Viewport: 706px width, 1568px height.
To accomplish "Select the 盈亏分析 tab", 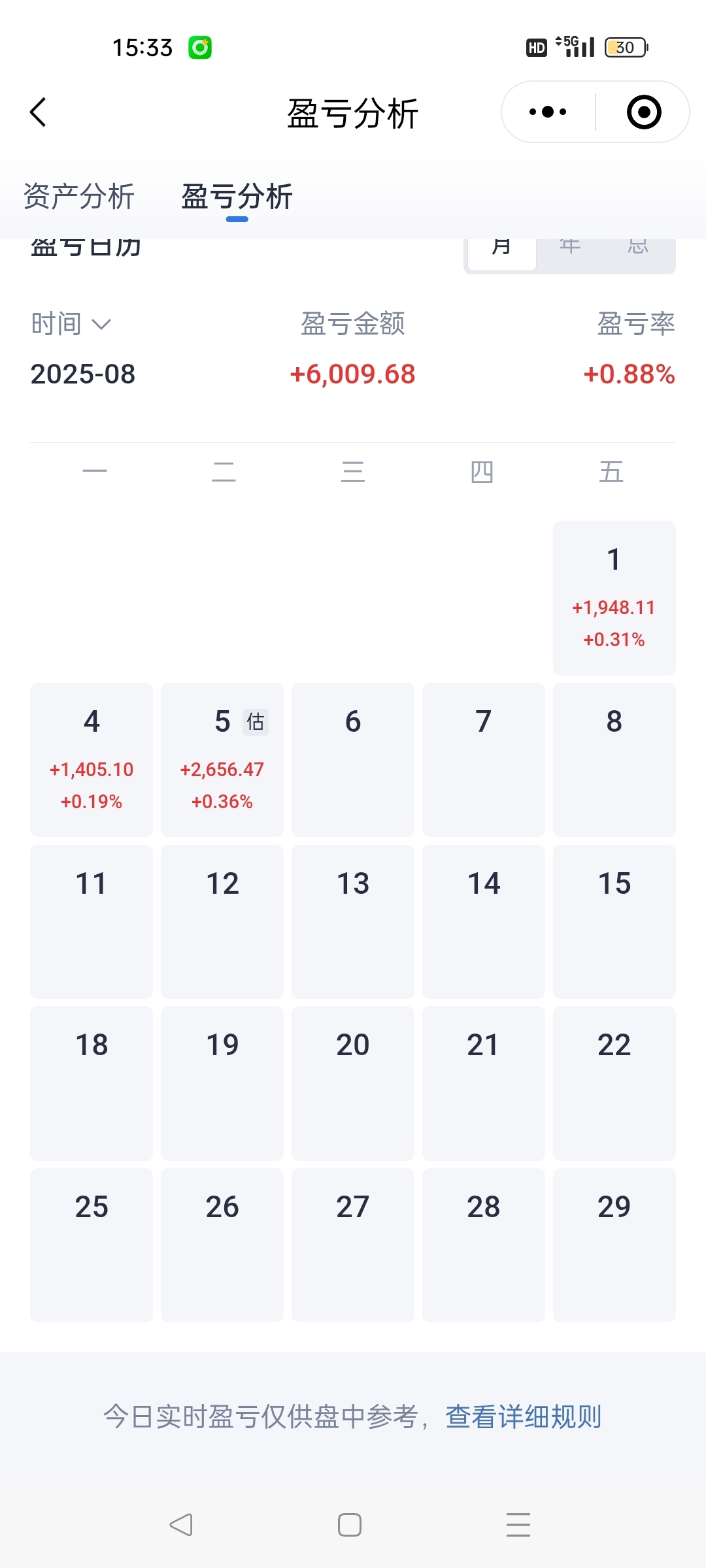I will 237,197.
